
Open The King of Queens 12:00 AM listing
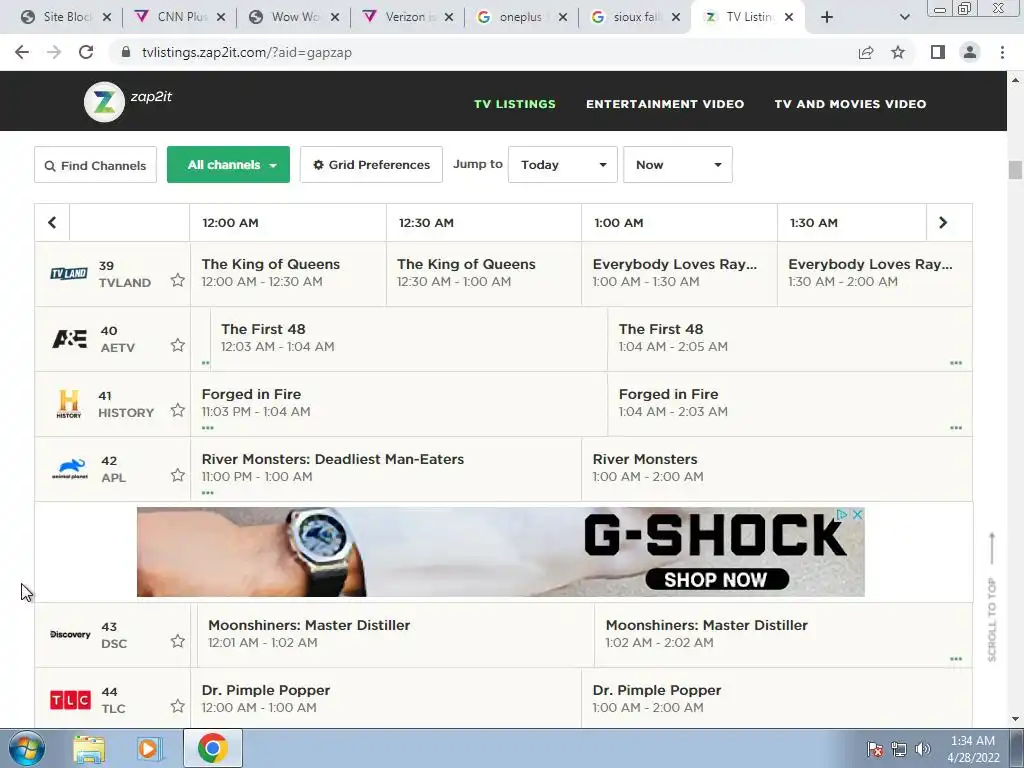288,274
